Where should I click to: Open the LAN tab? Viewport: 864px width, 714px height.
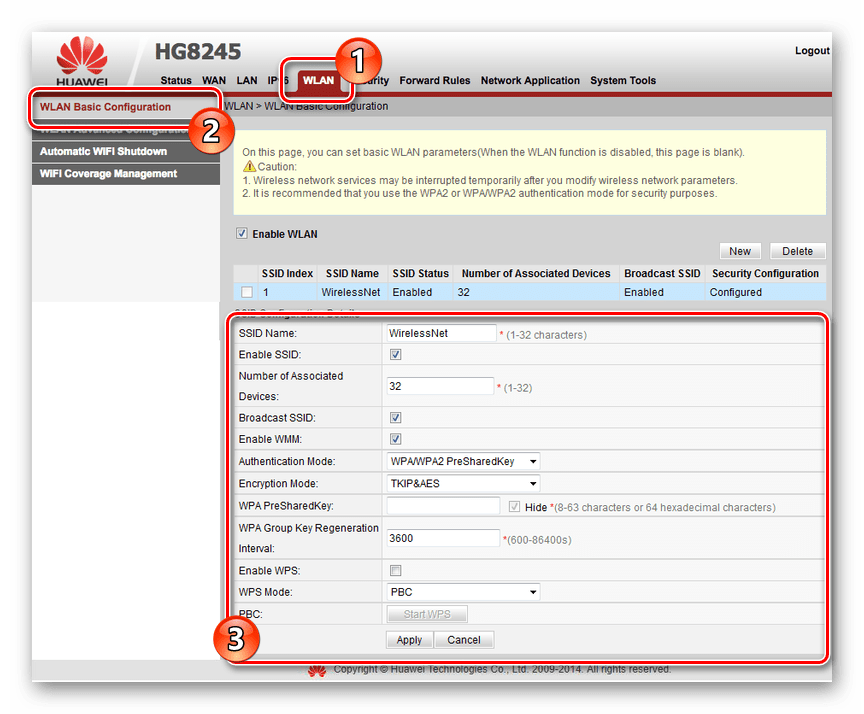tap(247, 80)
